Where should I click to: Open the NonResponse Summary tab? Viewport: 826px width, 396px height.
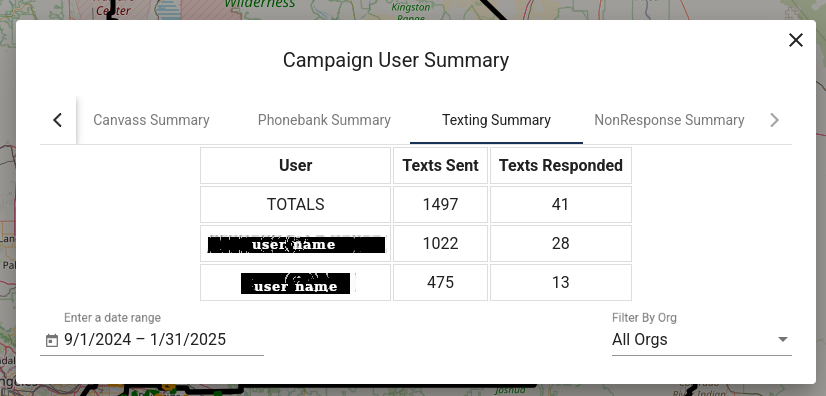coord(669,120)
